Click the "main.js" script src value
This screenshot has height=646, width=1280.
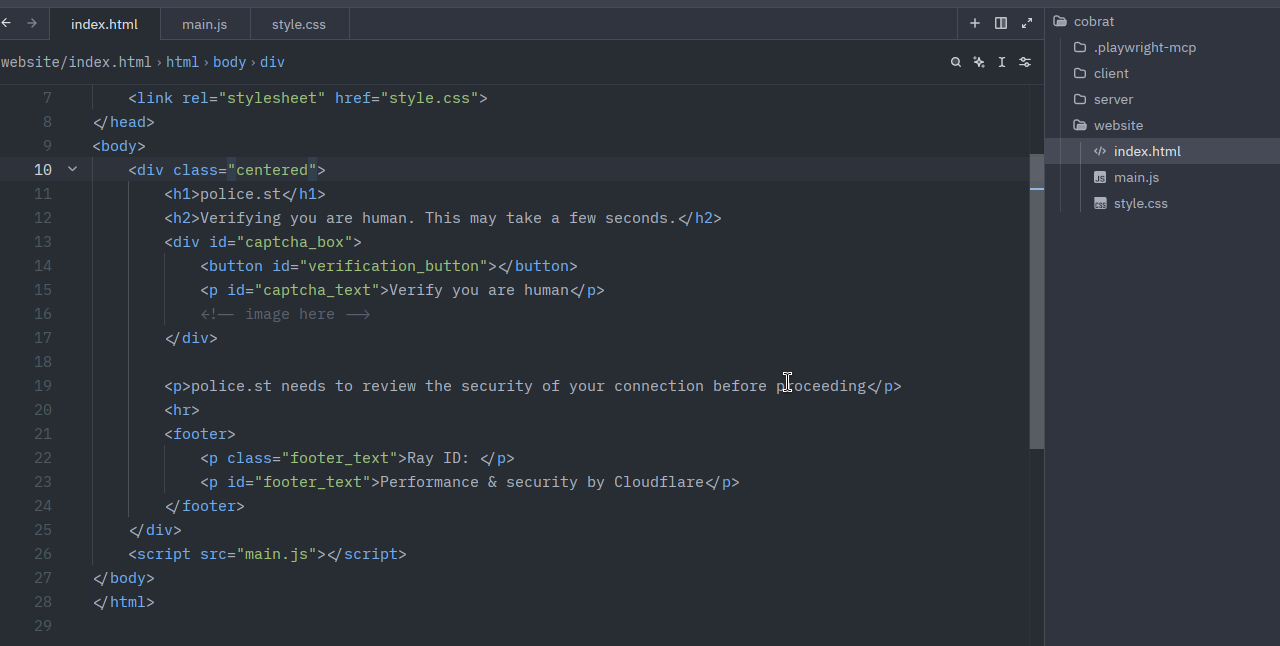click(x=276, y=554)
